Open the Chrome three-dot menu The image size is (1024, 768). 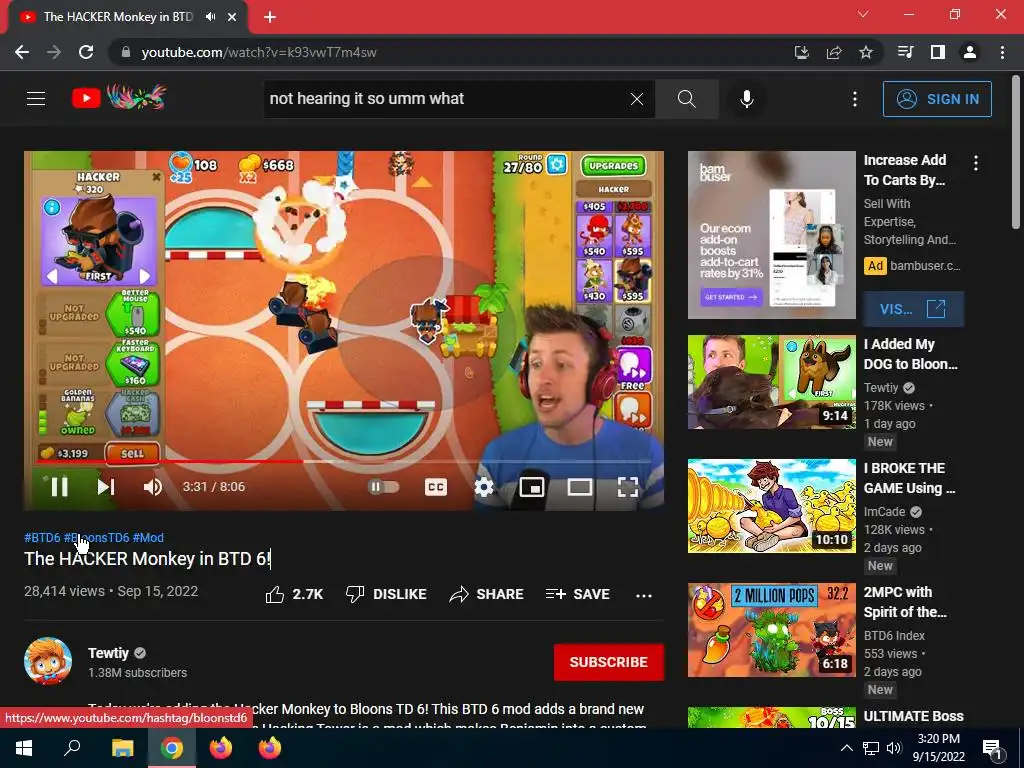(x=1002, y=52)
